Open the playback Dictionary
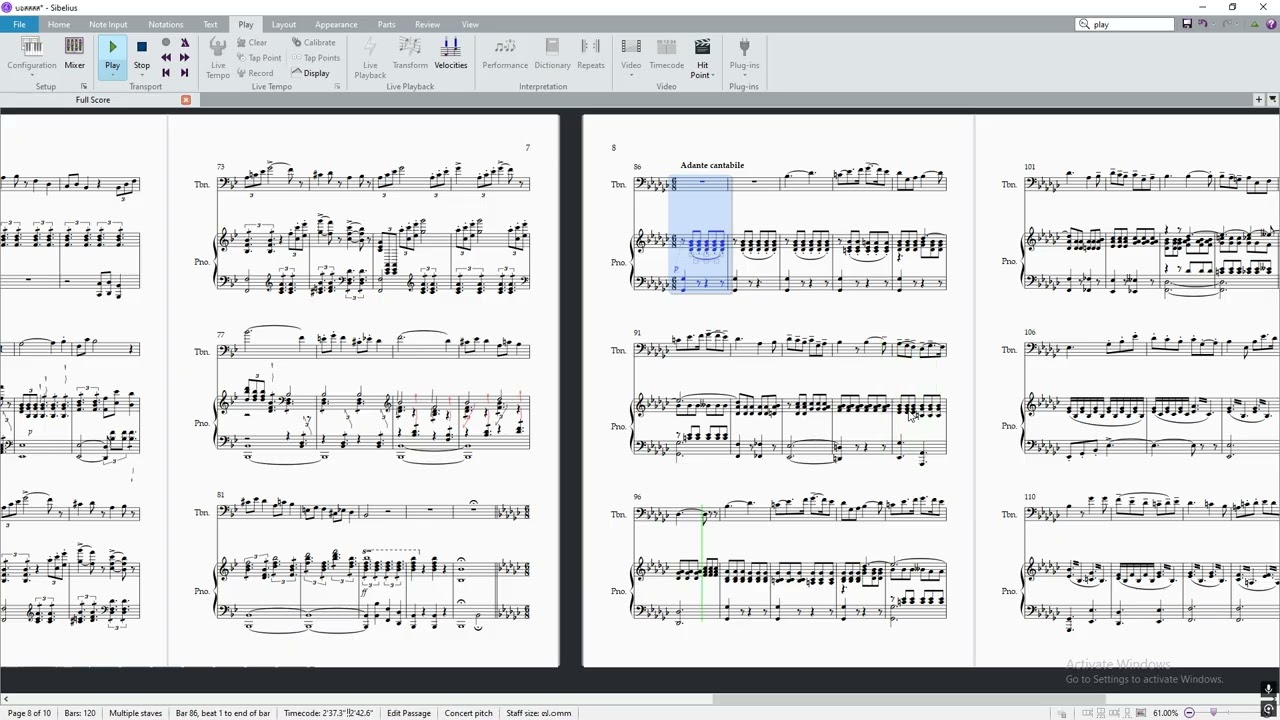Screen dimensions: 1280x720 tap(552, 54)
